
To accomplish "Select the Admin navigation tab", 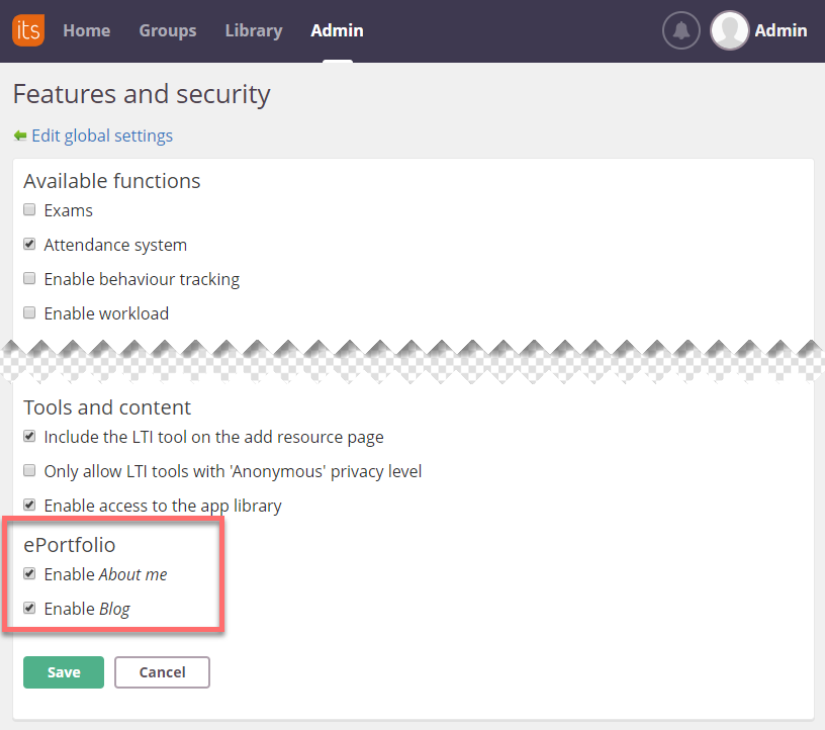I will (x=337, y=30).
